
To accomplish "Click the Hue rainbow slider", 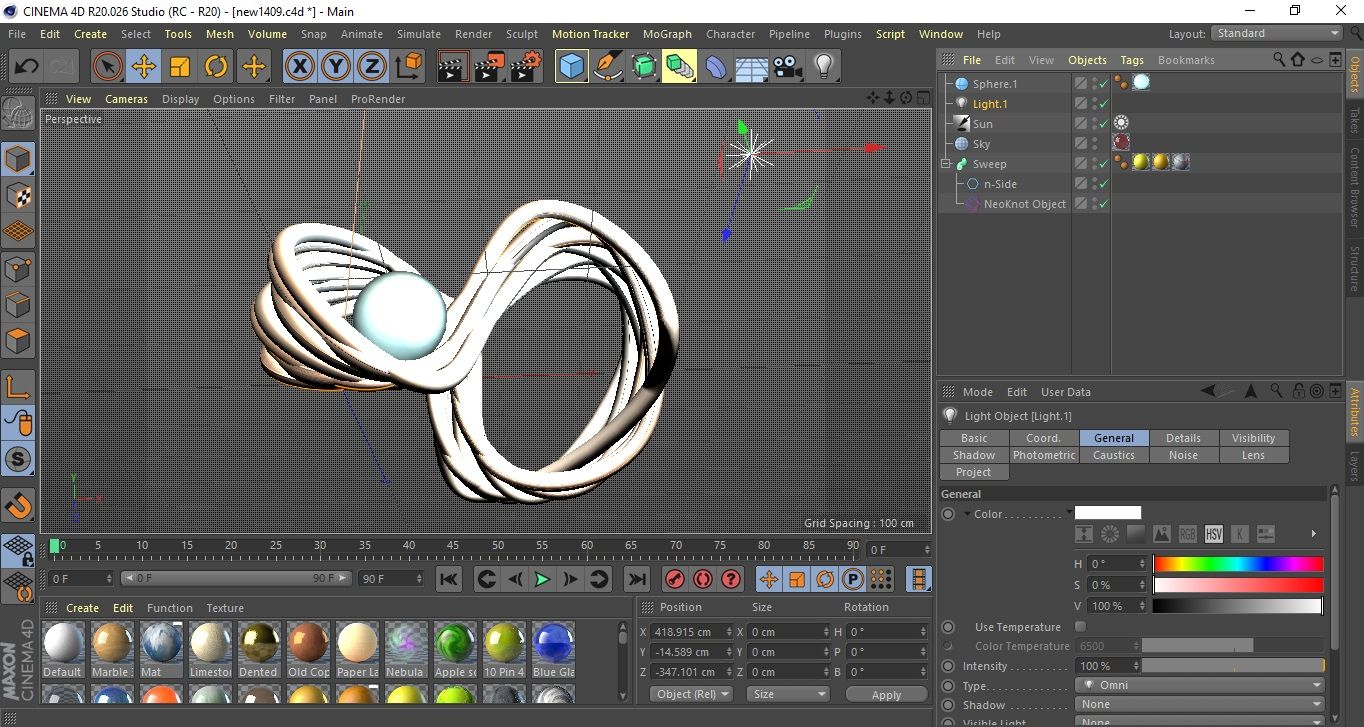I will (1238, 564).
